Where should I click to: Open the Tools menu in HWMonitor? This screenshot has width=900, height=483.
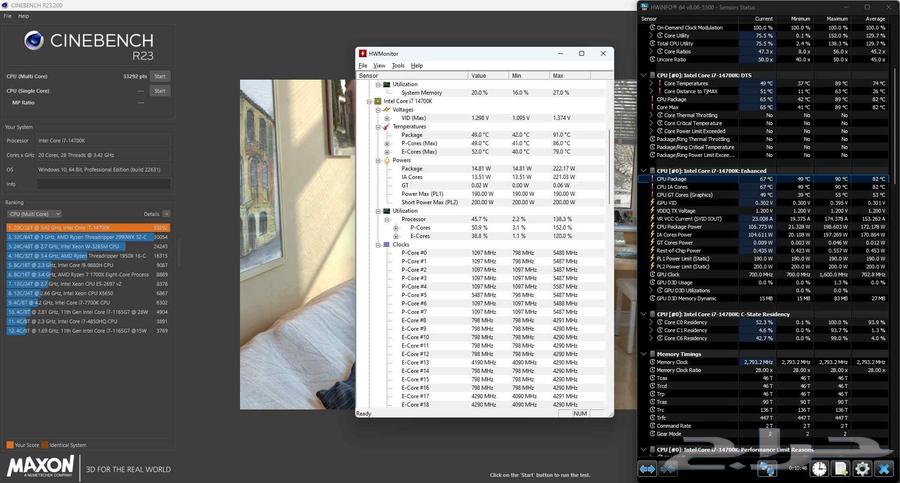398,65
